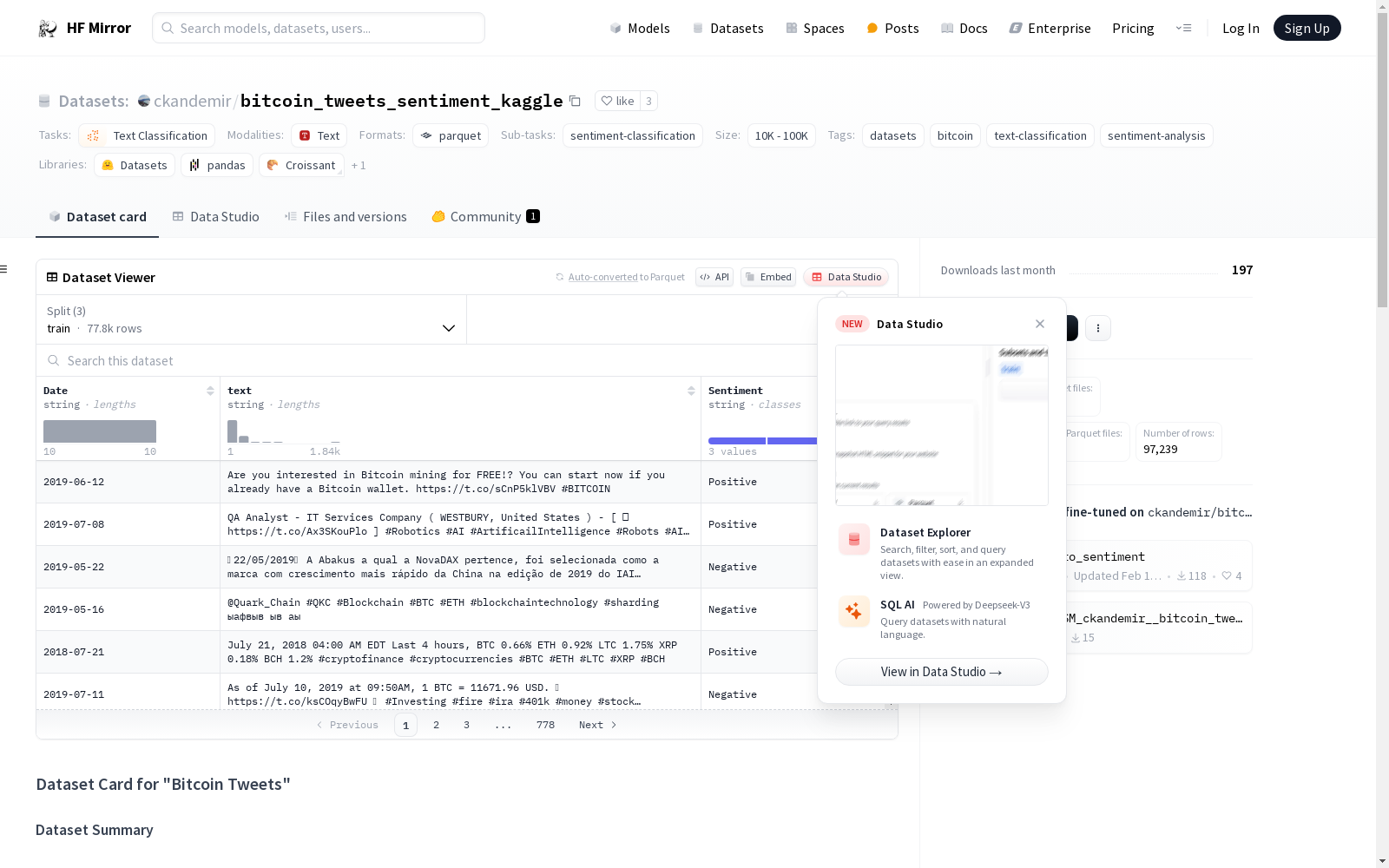Open Posts in navigation
Screen dimensions: 1389x868
click(x=892, y=28)
